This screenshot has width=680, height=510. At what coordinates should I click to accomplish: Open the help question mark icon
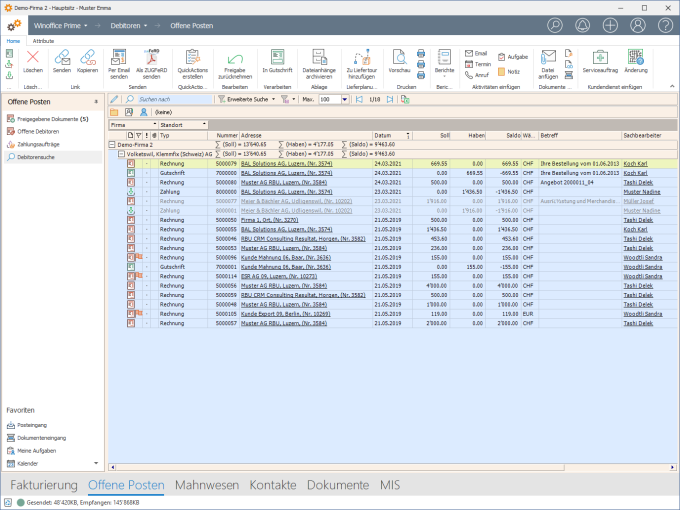point(665,25)
